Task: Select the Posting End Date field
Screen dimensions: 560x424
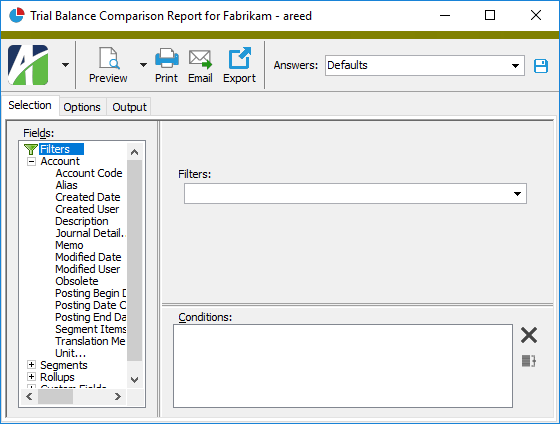Action: click(90, 317)
